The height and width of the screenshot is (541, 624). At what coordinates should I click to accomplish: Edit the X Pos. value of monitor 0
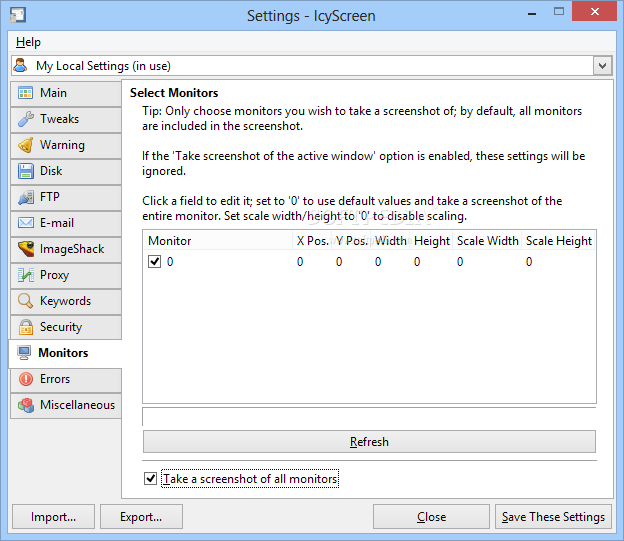tap(300, 262)
